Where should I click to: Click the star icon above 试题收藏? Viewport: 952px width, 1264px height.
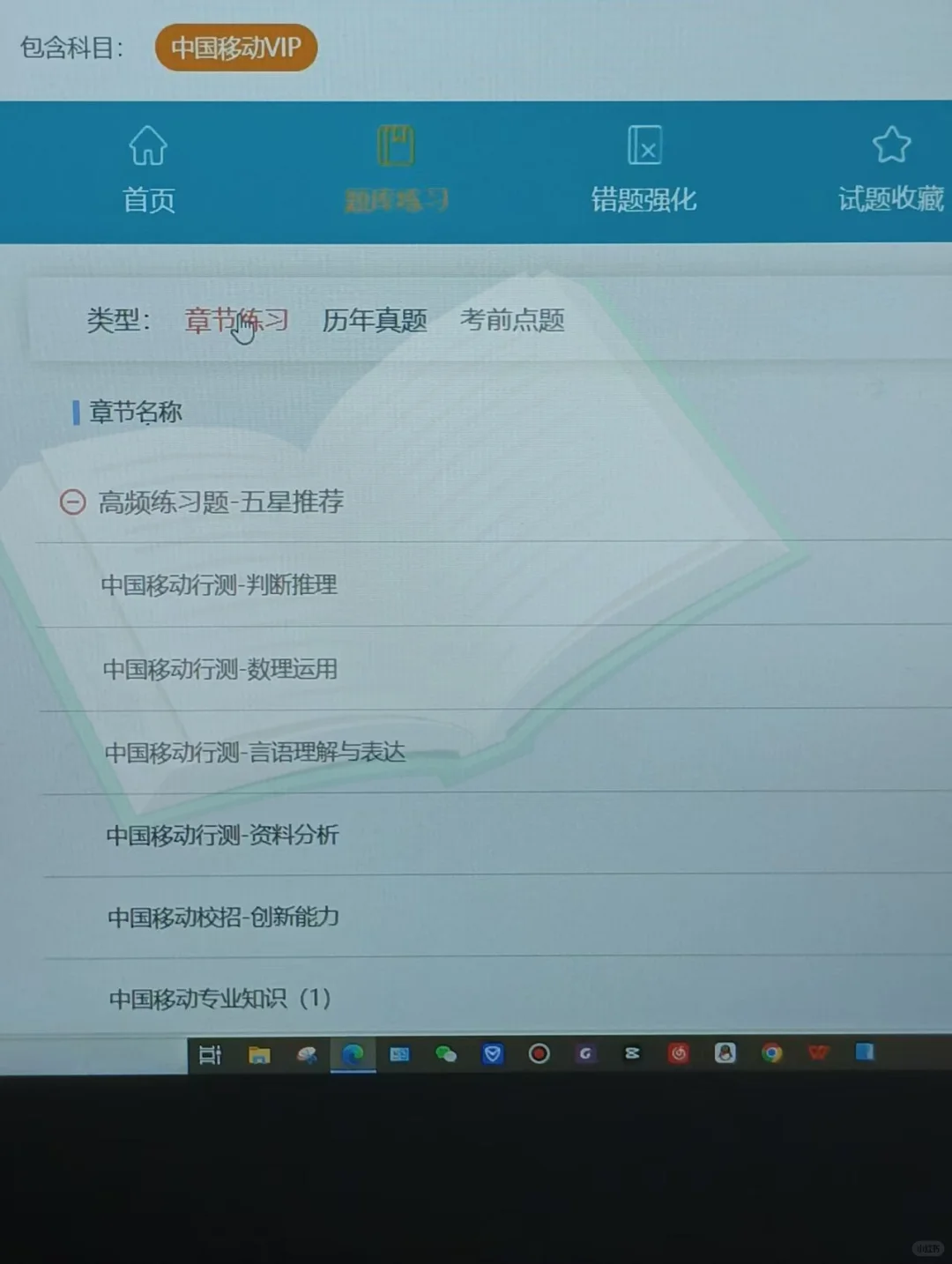(891, 145)
